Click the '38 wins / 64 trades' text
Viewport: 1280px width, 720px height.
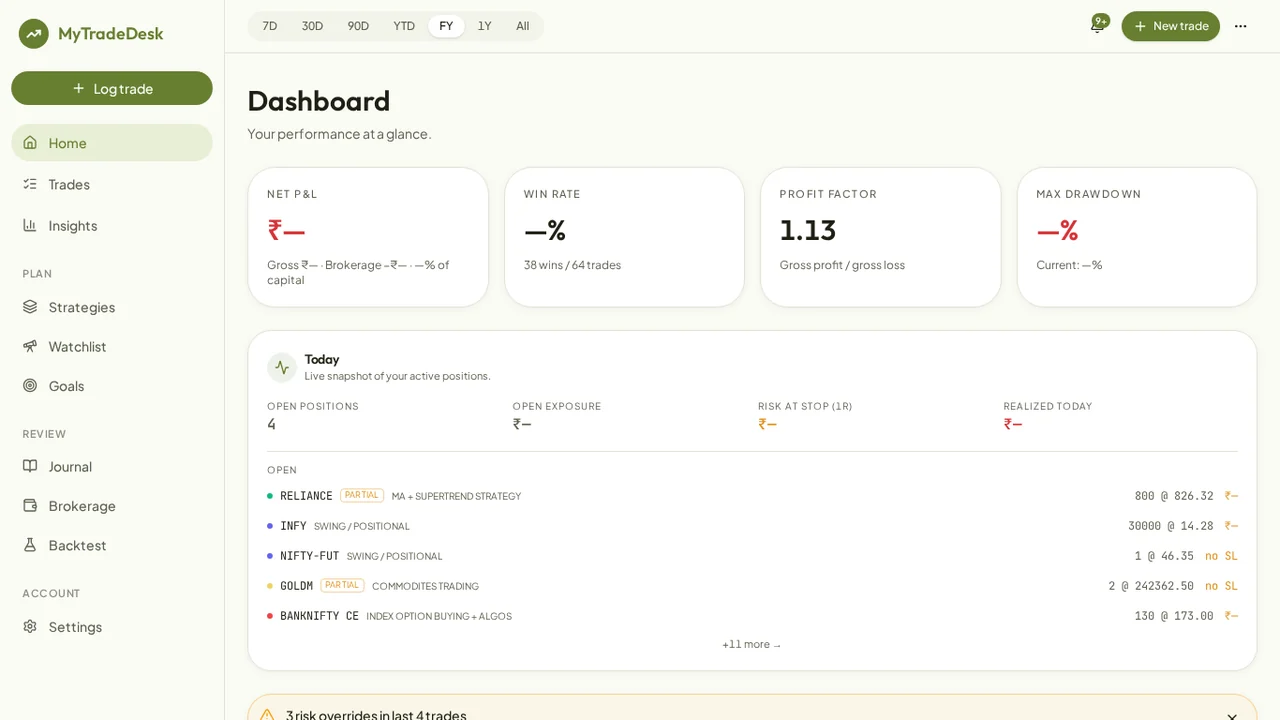point(572,265)
